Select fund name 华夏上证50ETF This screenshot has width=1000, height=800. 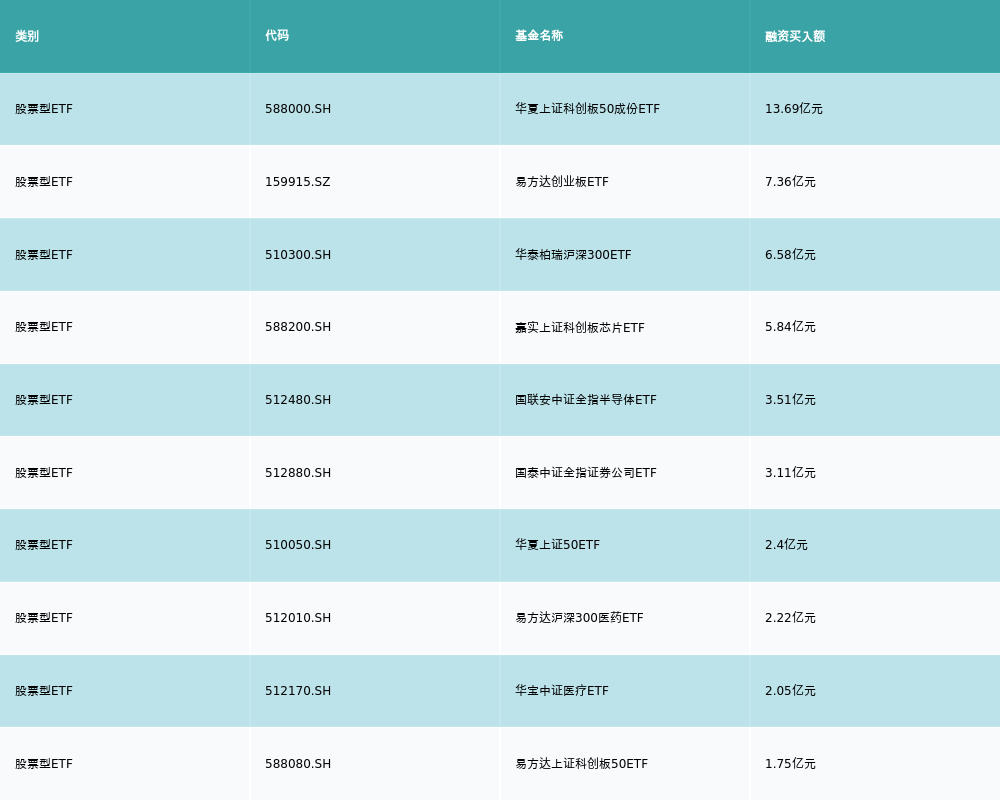[x=557, y=545]
